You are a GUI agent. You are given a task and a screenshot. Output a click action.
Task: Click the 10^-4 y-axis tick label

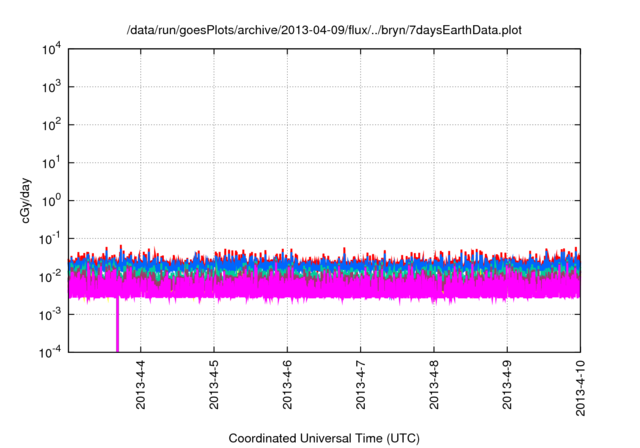pyautogui.click(x=50, y=352)
